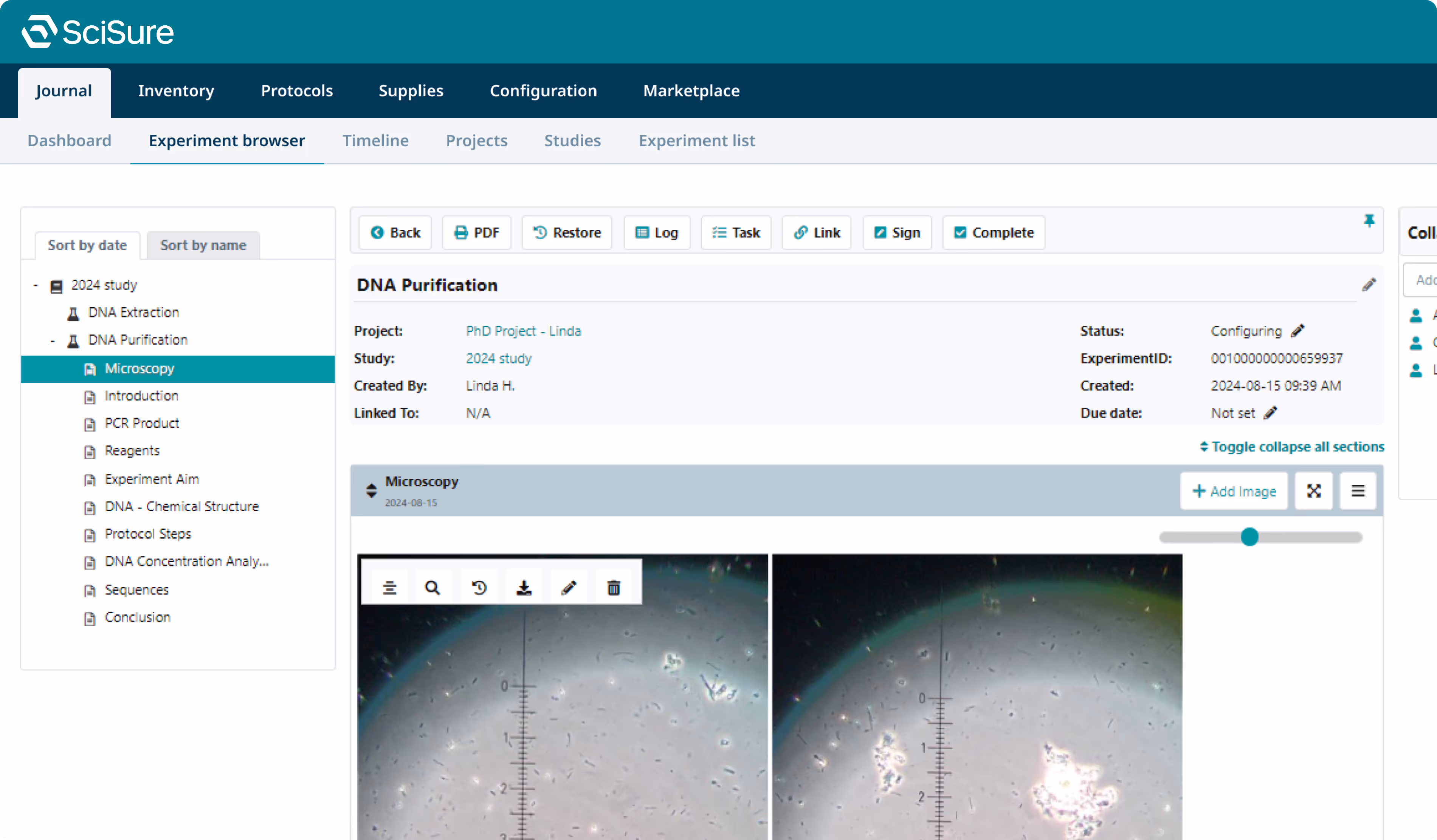1437x840 pixels.
Task: Toggle collapse all sections
Action: click(x=1291, y=447)
